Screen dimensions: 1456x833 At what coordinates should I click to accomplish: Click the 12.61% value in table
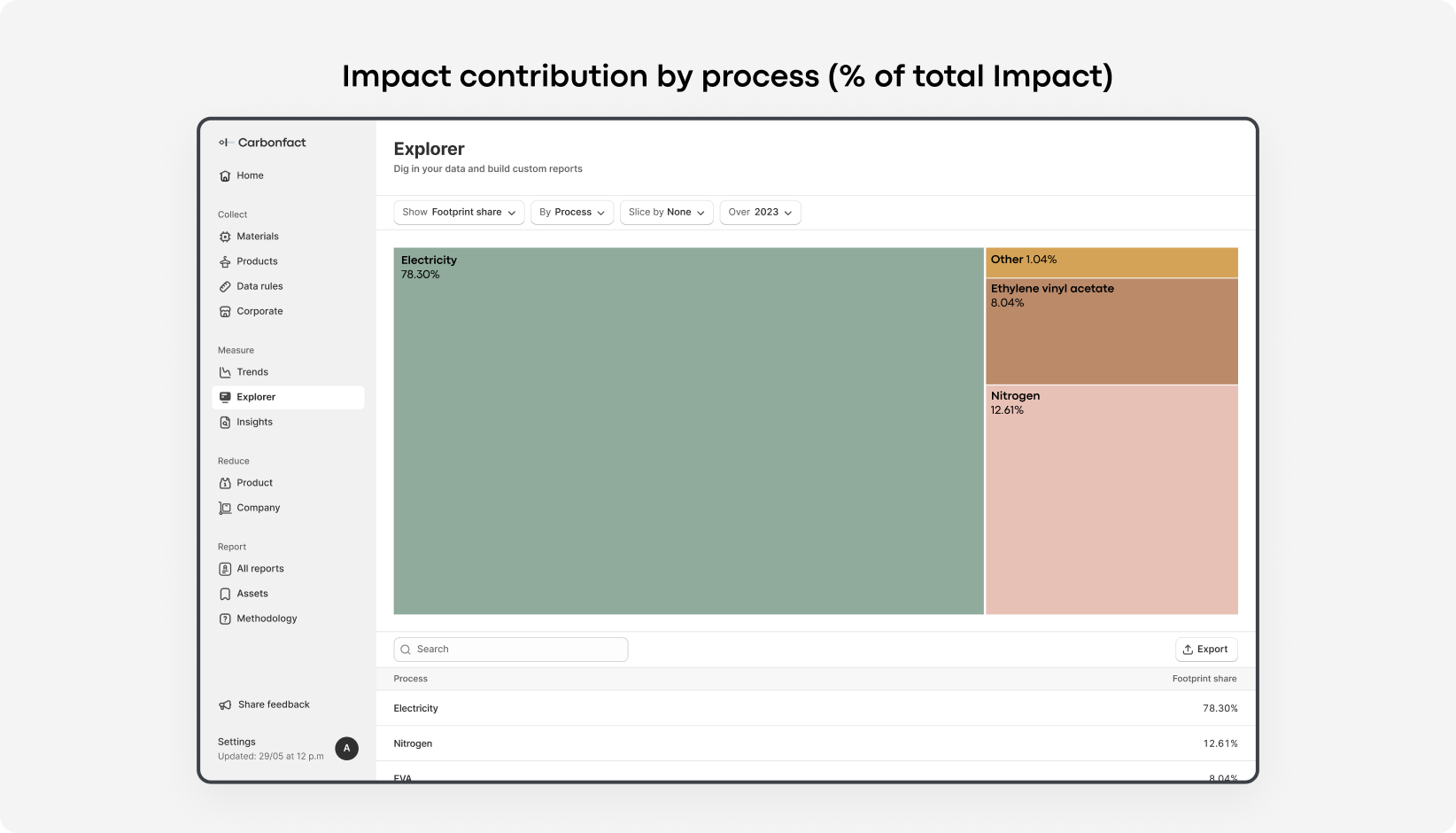tap(1220, 743)
